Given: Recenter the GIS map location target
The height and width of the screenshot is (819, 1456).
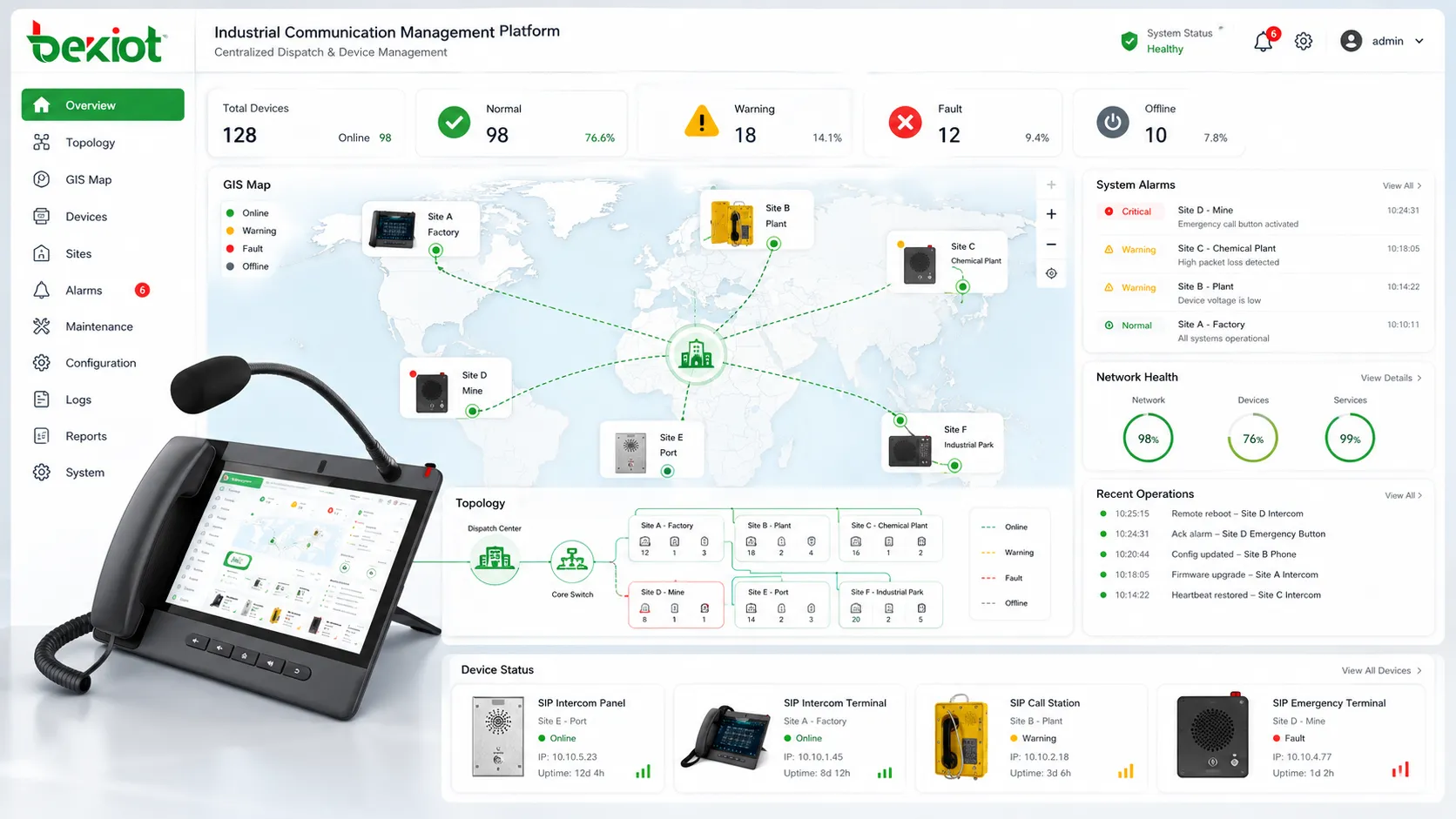Looking at the screenshot, I should [1051, 273].
